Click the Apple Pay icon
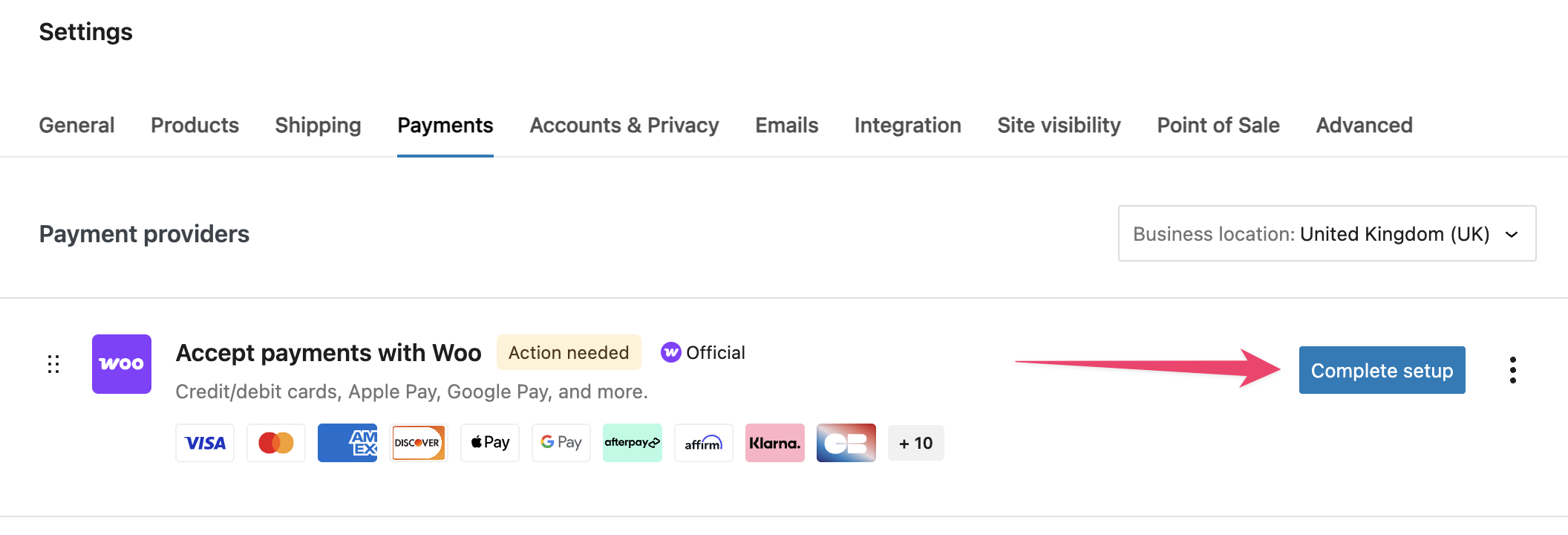The height and width of the screenshot is (535, 1568). pos(490,443)
